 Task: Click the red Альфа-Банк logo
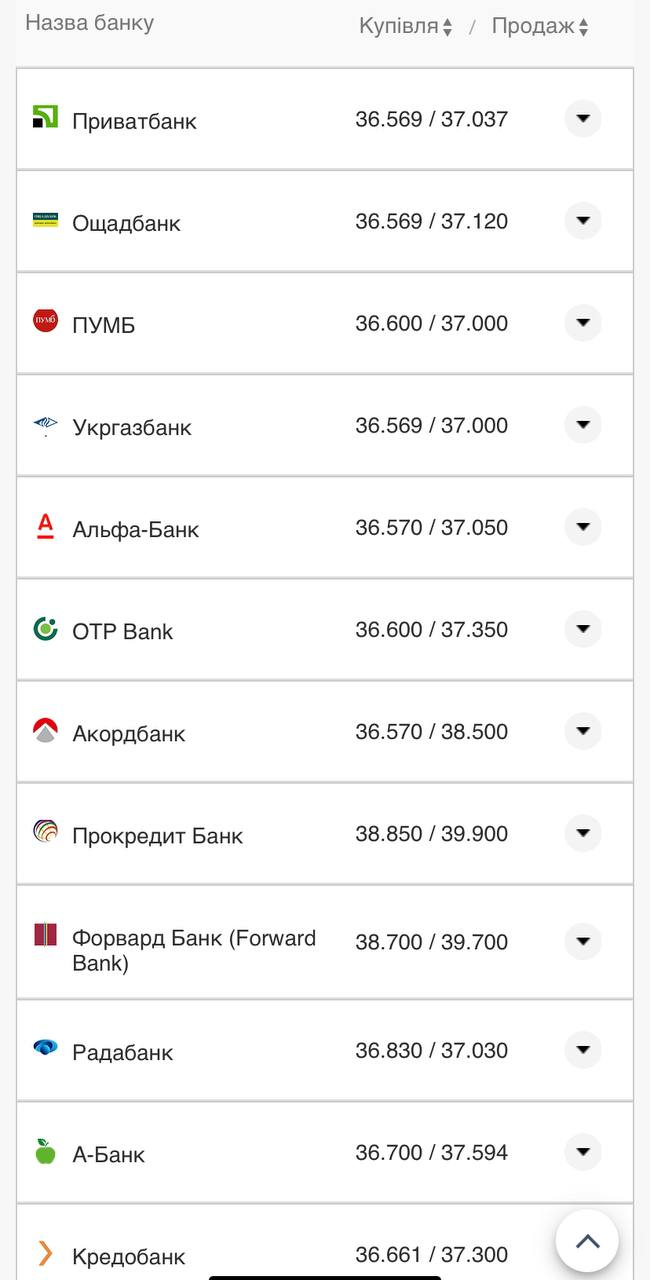(x=45, y=526)
